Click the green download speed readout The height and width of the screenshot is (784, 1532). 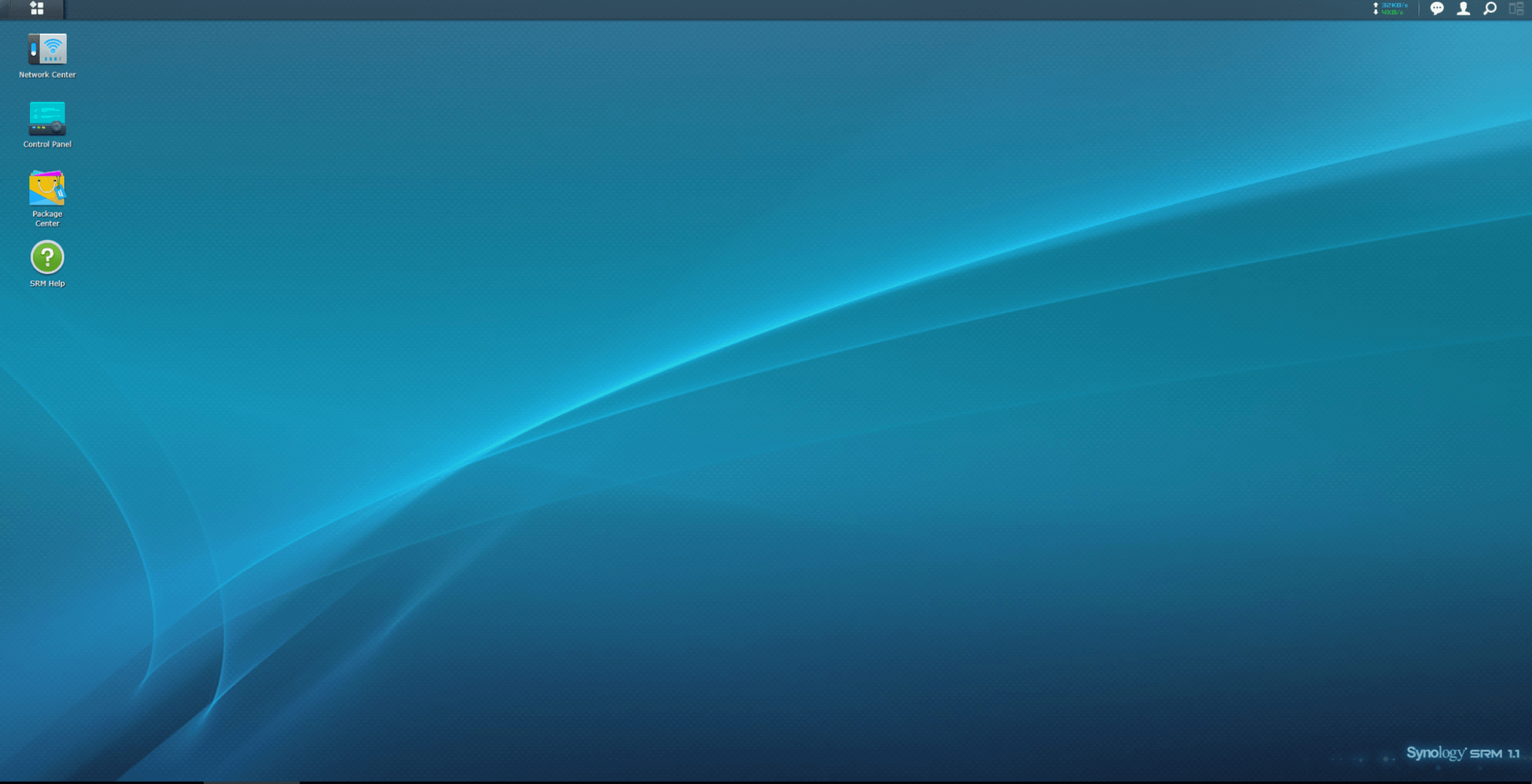pyautogui.click(x=1393, y=12)
